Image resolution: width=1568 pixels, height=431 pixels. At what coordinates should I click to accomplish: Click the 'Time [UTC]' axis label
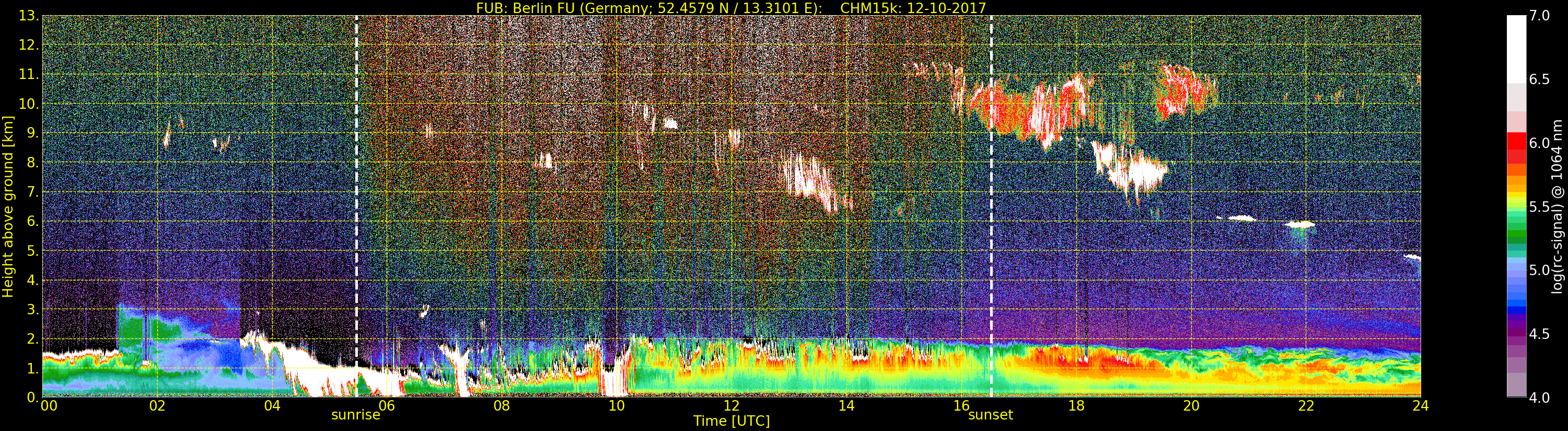pos(731,421)
